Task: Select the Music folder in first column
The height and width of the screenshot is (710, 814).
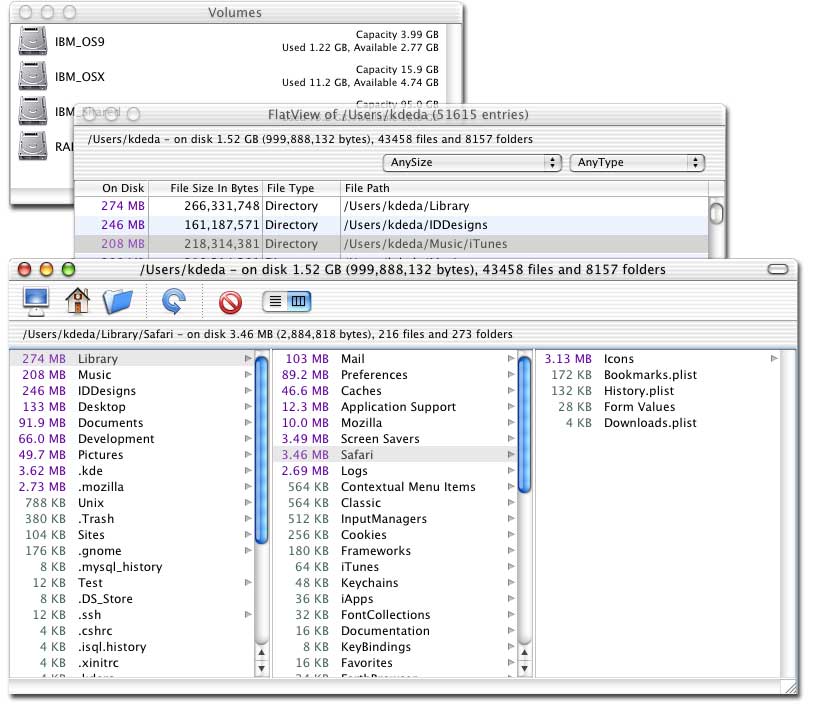Action: 95,375
